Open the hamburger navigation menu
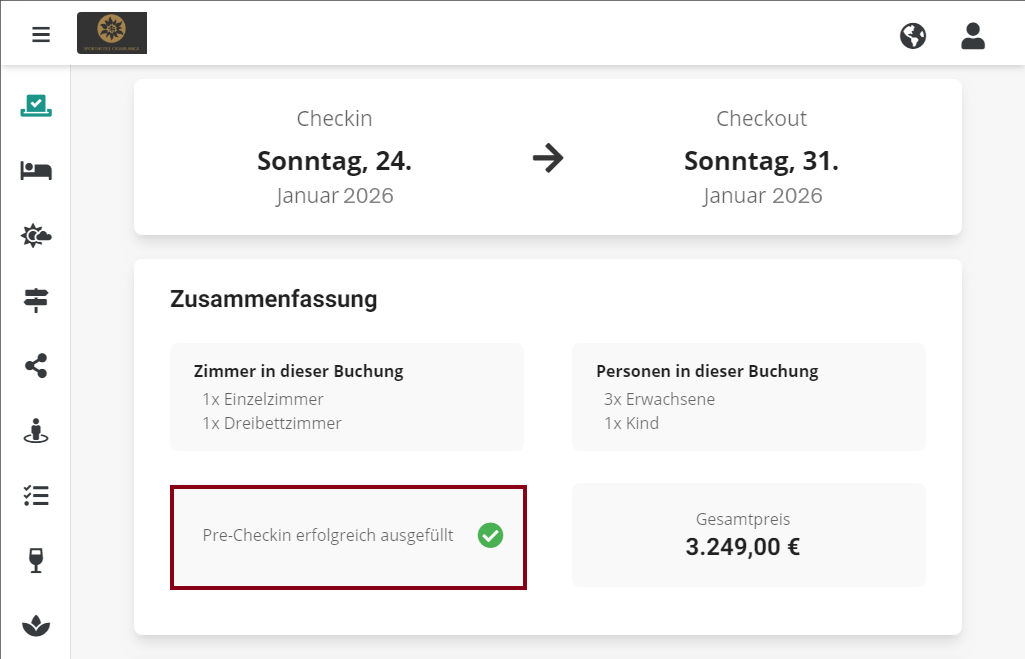This screenshot has width=1025, height=659. pos(40,34)
